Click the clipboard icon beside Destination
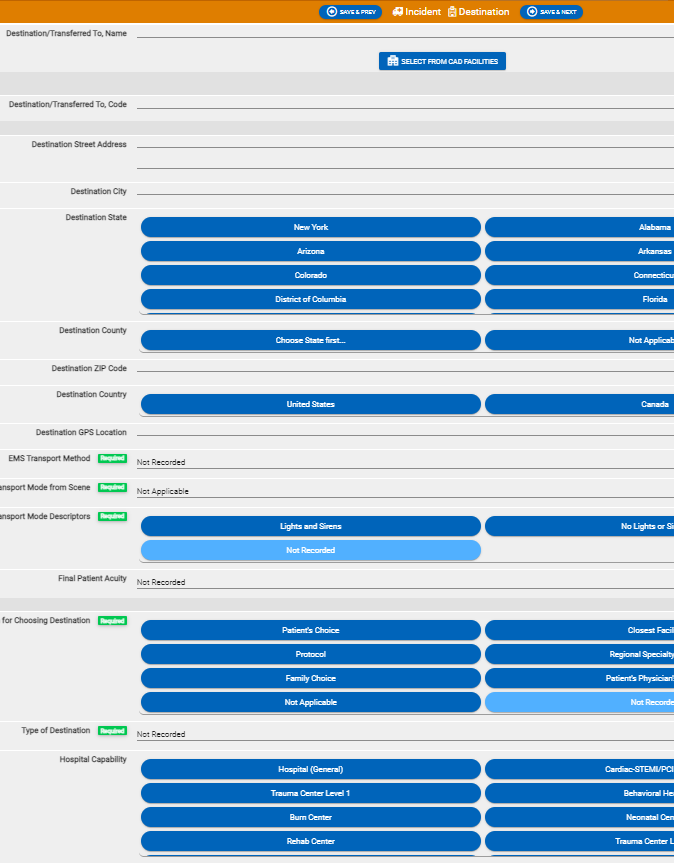The image size is (674, 868). click(x=452, y=12)
